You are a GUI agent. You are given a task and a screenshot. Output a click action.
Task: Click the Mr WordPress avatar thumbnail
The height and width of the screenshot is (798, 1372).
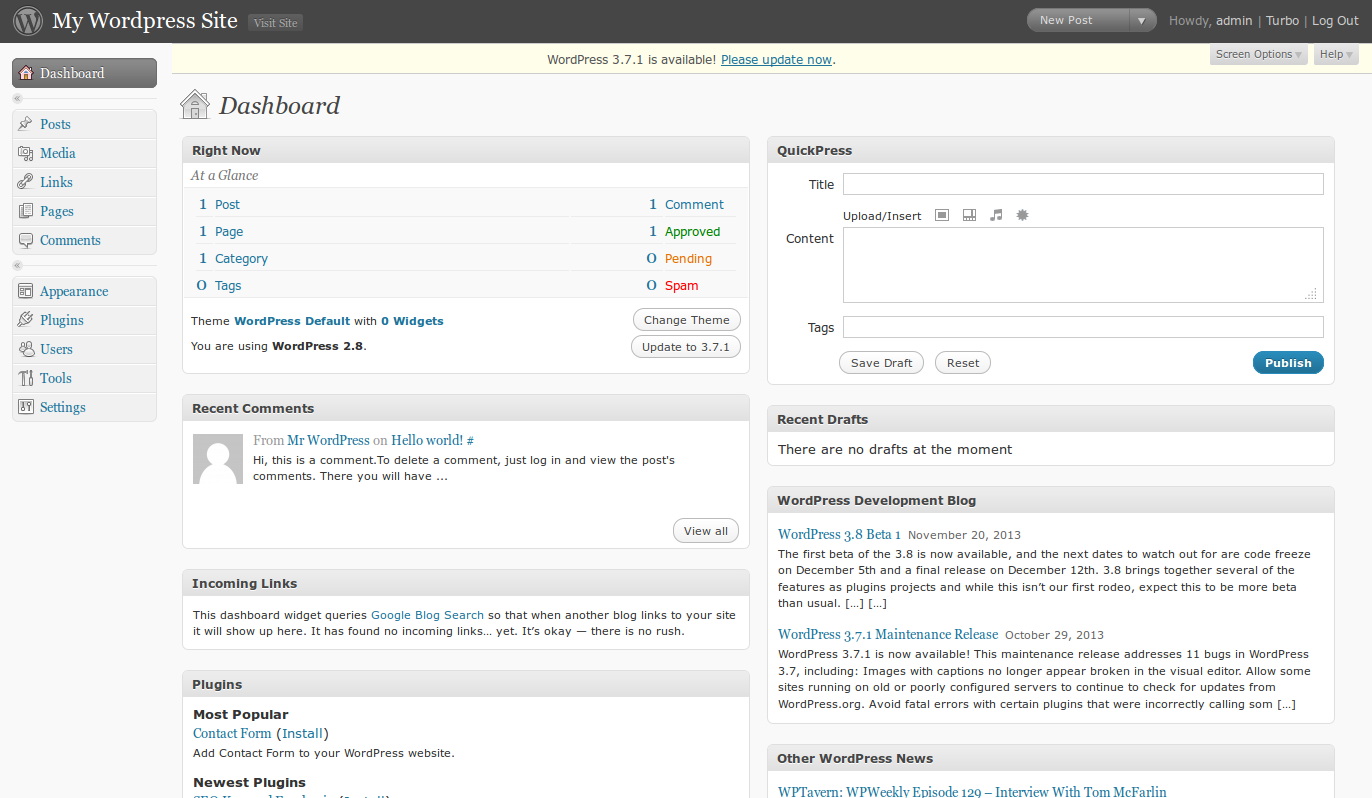pyautogui.click(x=218, y=459)
